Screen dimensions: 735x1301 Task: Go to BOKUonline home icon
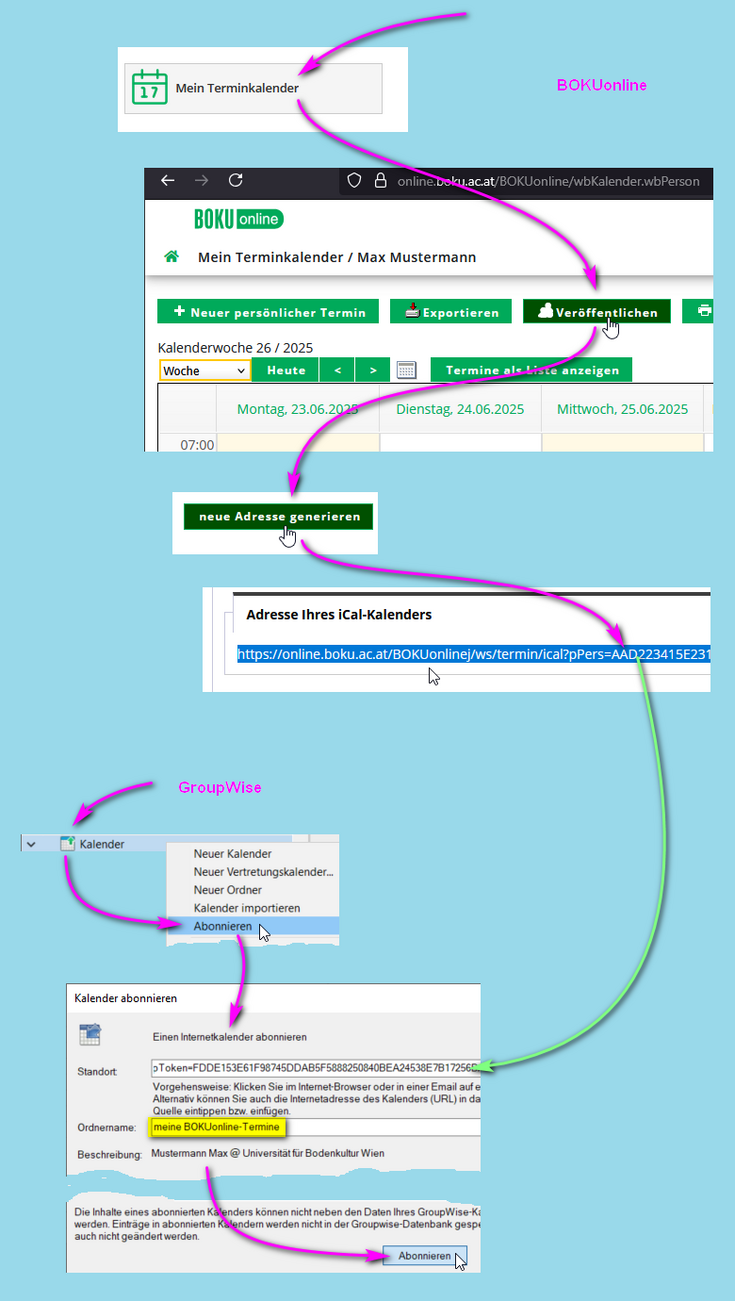pos(171,257)
